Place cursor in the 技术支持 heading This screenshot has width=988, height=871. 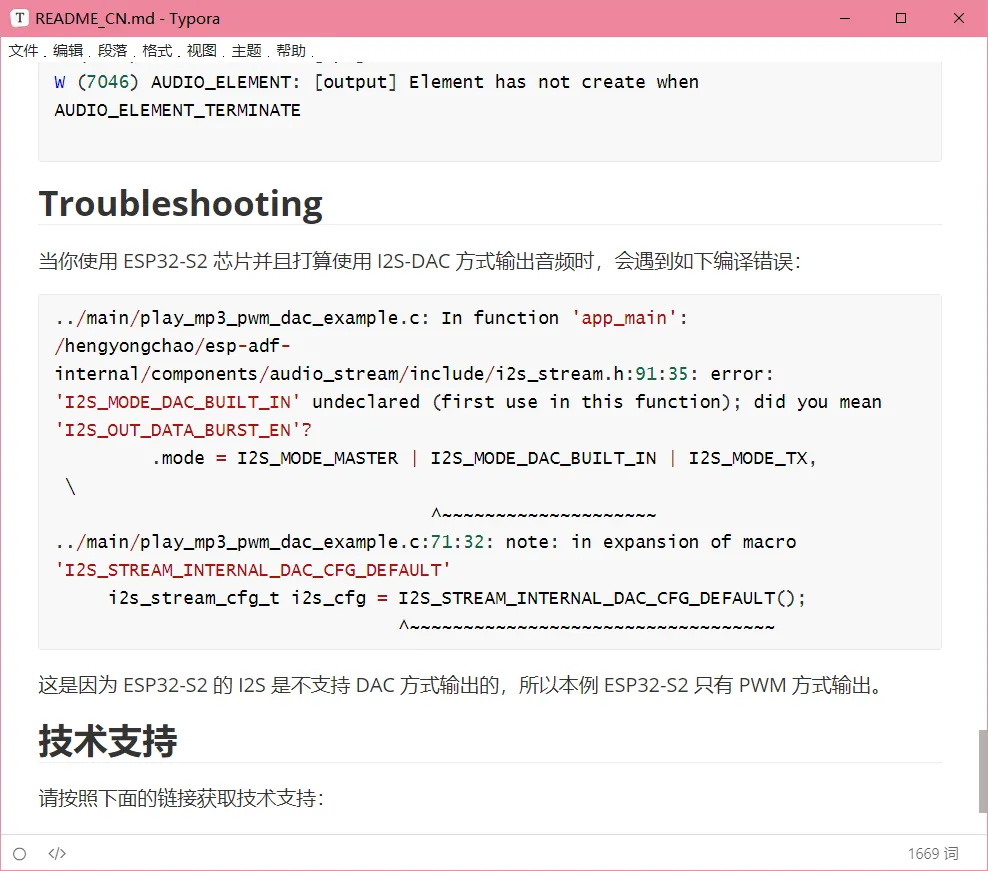[x=108, y=742]
